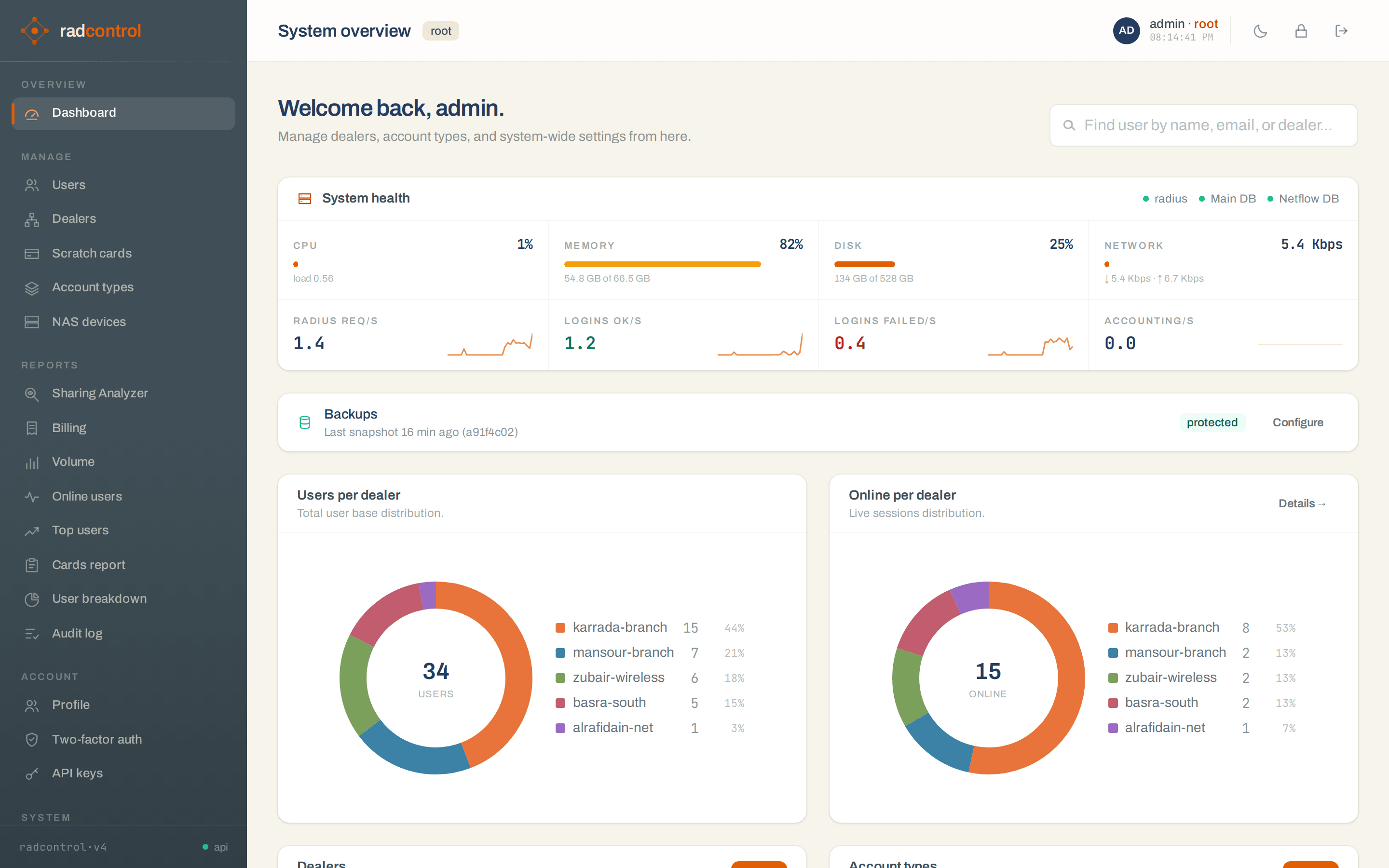Open NAS devices page
1389x868 pixels.
[x=123, y=322]
